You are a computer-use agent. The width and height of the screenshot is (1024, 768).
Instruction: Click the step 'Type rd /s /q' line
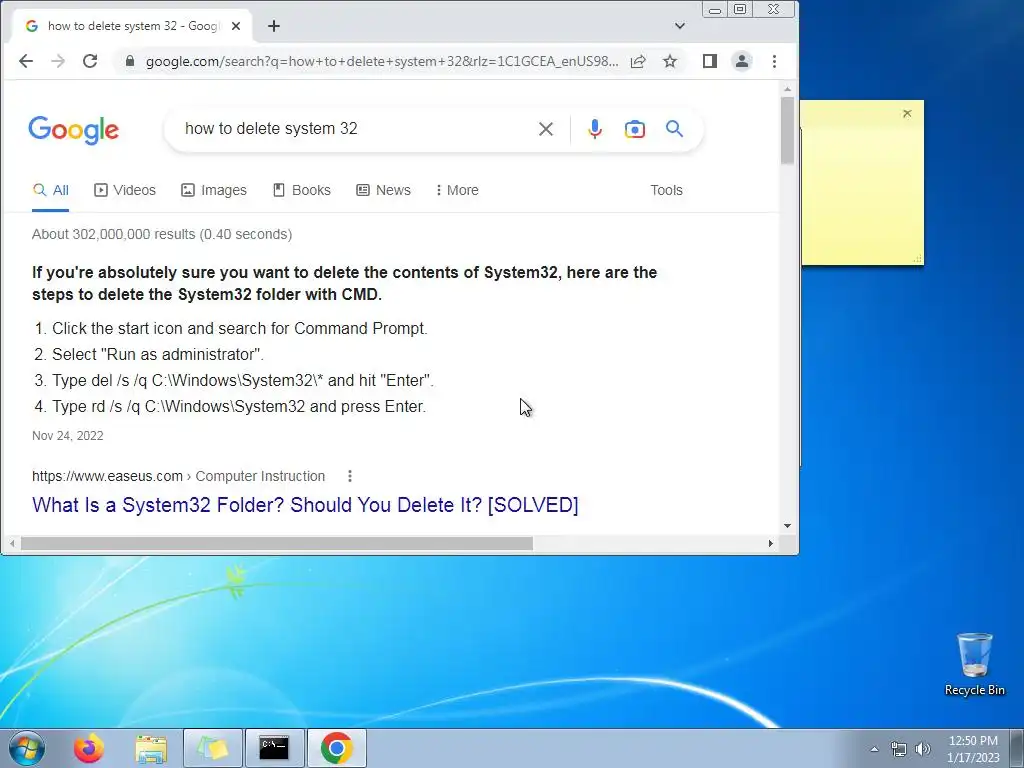pyautogui.click(x=239, y=406)
